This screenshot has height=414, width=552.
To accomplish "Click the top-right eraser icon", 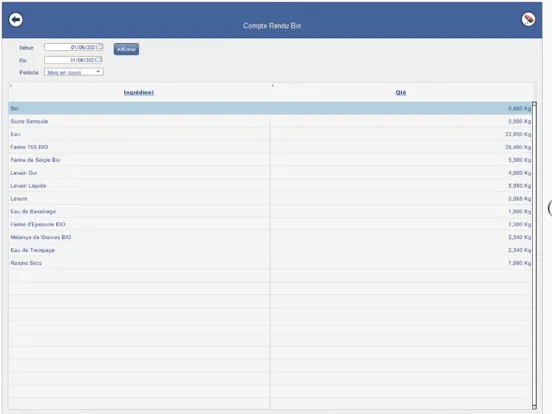I will click(528, 19).
